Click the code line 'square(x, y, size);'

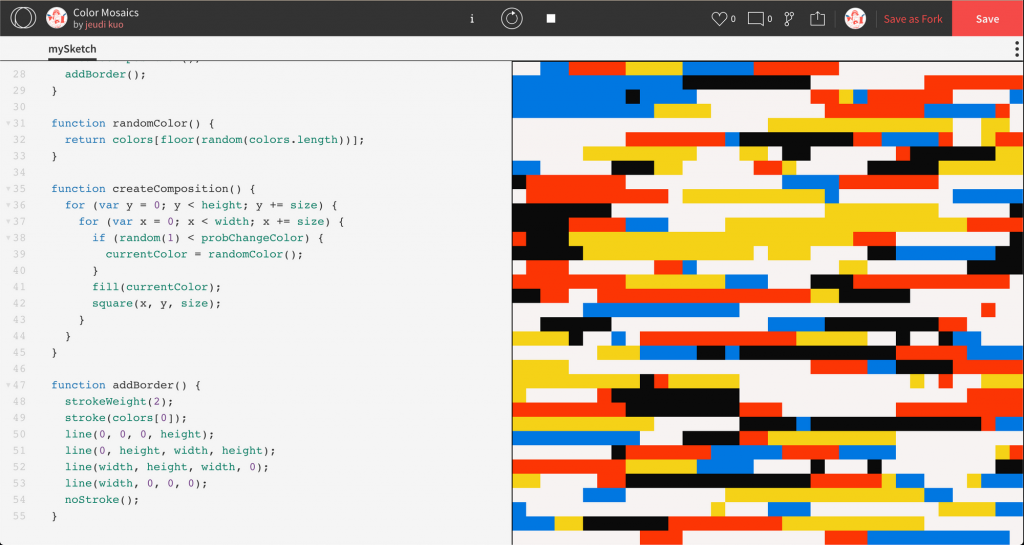[157, 303]
